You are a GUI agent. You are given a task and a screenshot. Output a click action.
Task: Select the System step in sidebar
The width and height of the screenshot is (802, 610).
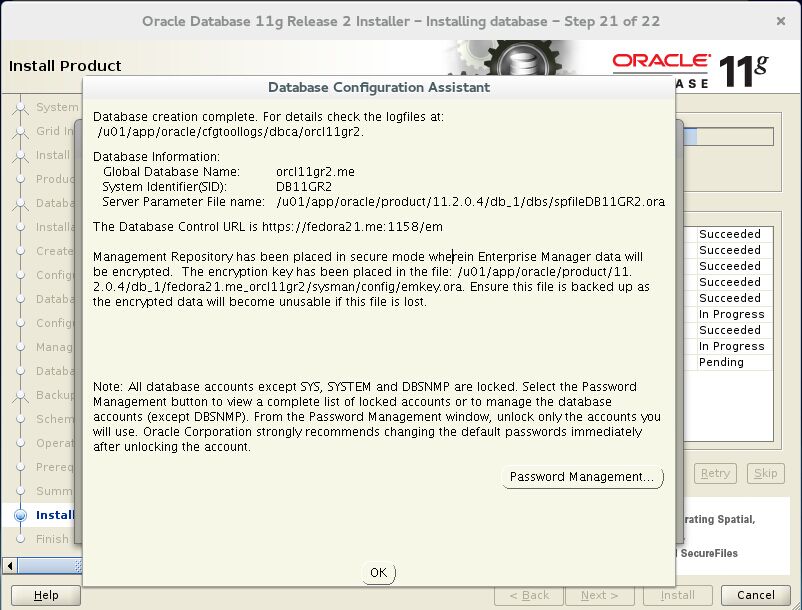pyautogui.click(x=57, y=107)
